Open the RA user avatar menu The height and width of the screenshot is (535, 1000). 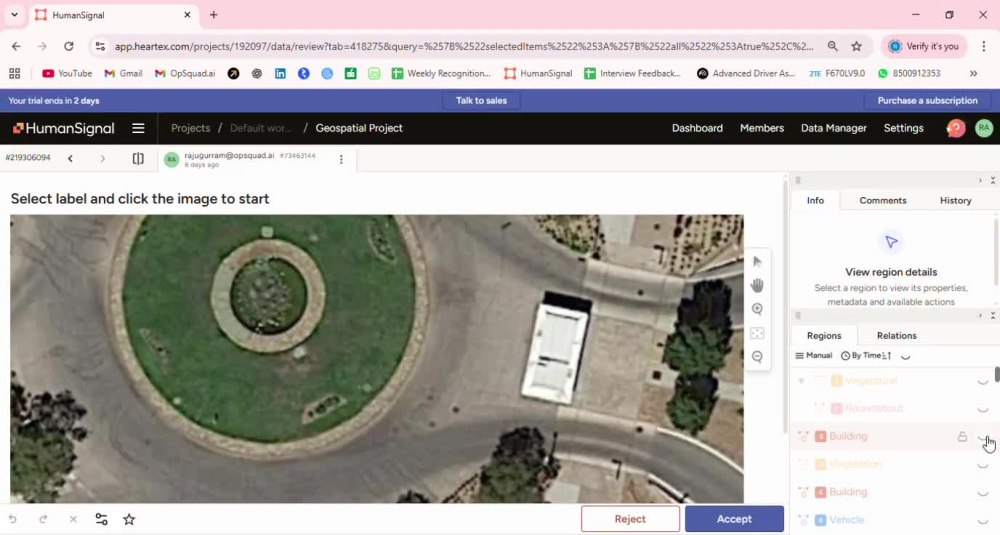click(x=983, y=128)
